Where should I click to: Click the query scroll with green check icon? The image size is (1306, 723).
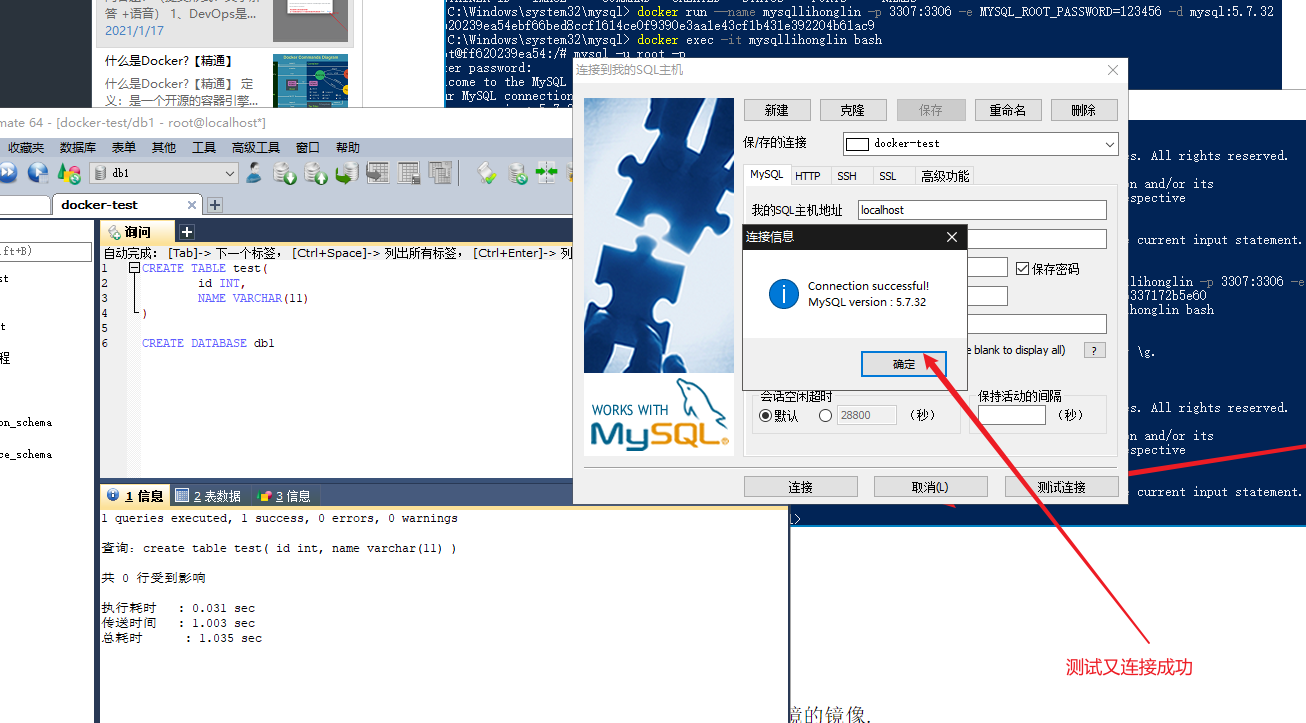(486, 173)
